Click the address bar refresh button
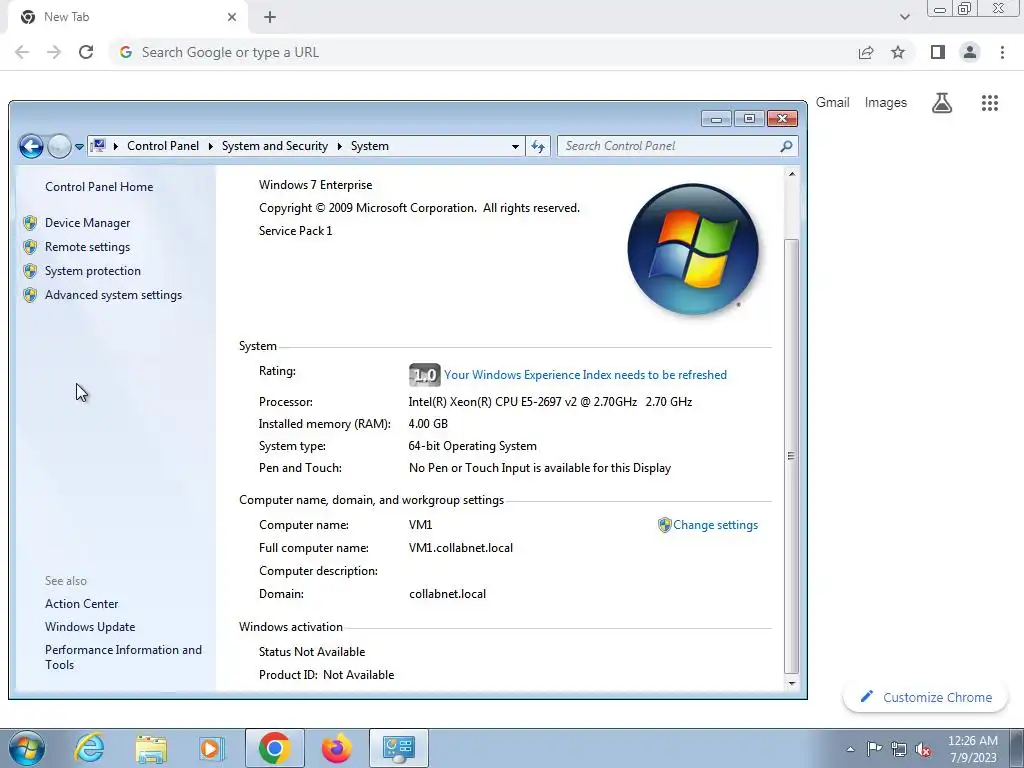Screen dimensions: 1024x768 [x=538, y=146]
